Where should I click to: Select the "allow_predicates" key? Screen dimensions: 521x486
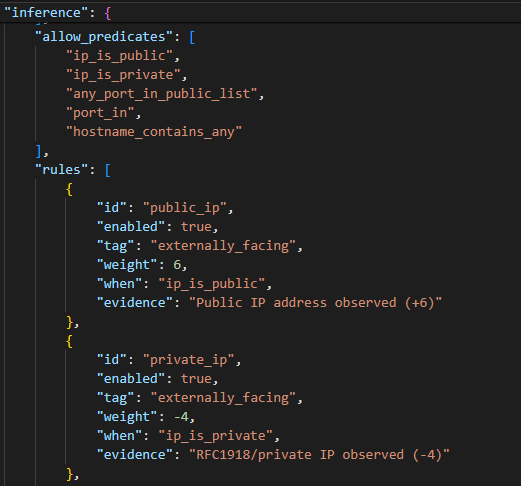[104, 37]
